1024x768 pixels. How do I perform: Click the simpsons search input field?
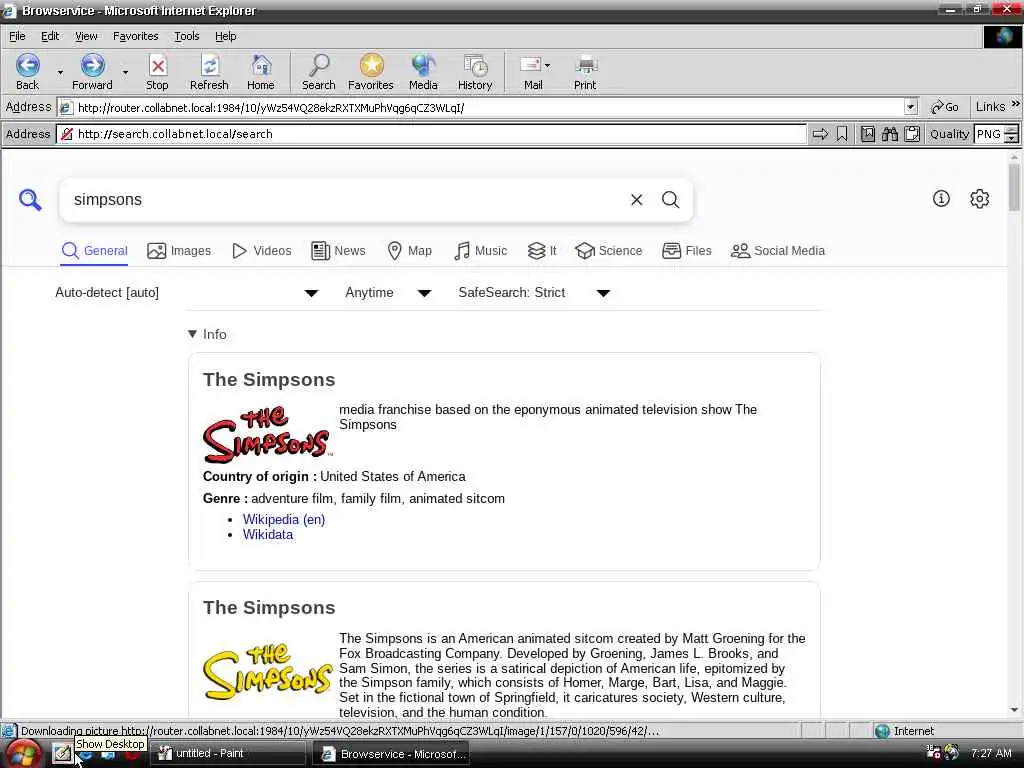click(346, 200)
